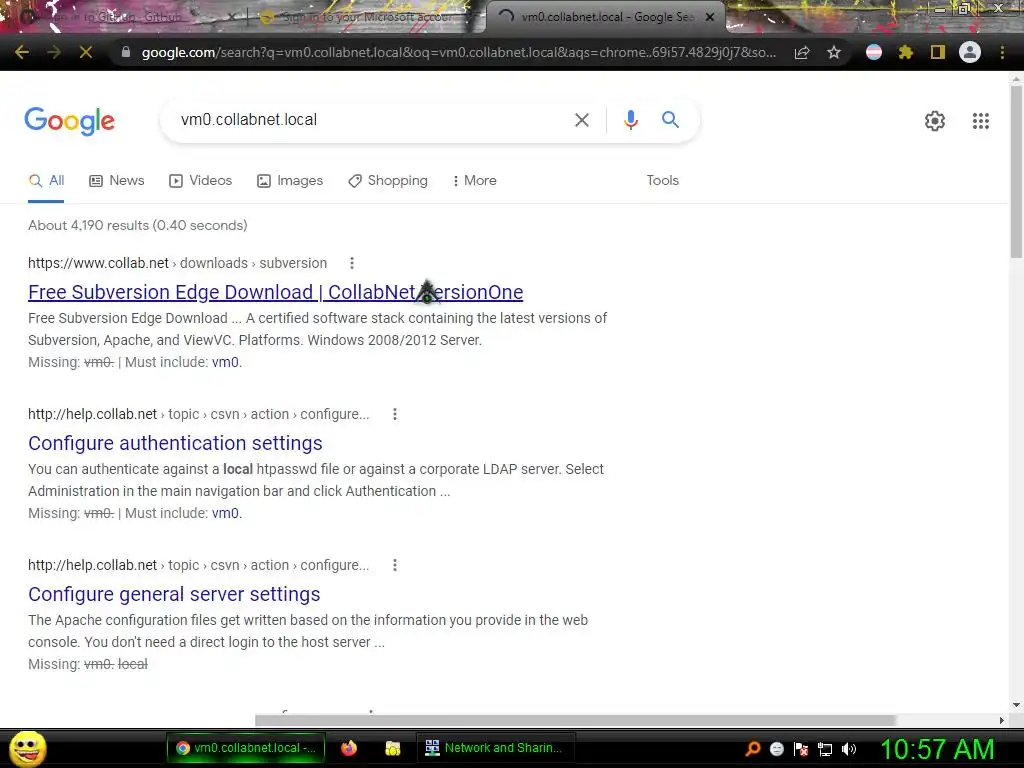Open the Chrome three-dot menu
1024x768 pixels.
coord(1002,52)
